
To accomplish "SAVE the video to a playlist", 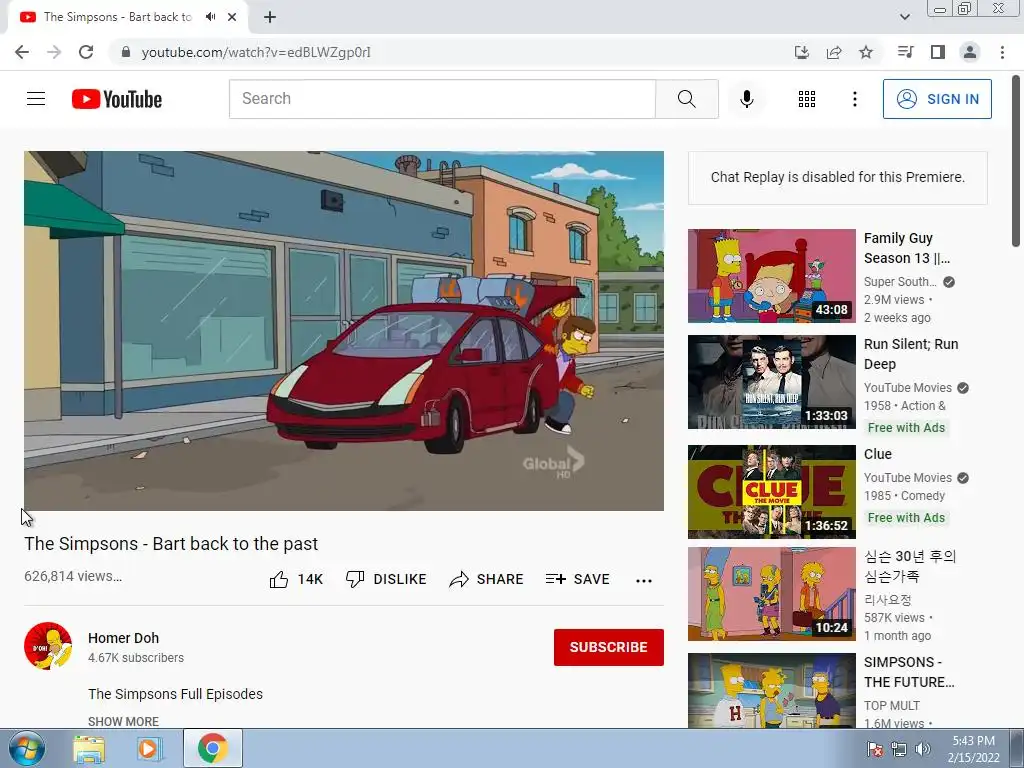I will pos(578,579).
